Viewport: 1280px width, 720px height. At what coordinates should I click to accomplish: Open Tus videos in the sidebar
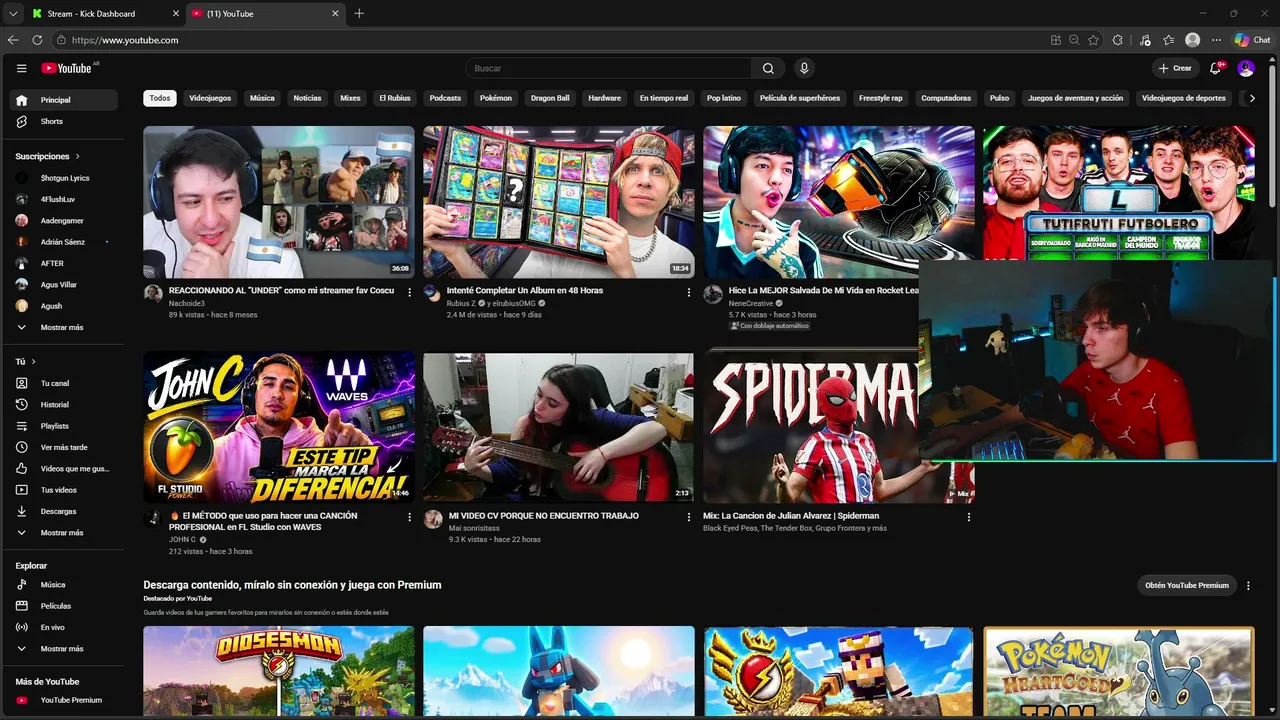click(64, 490)
